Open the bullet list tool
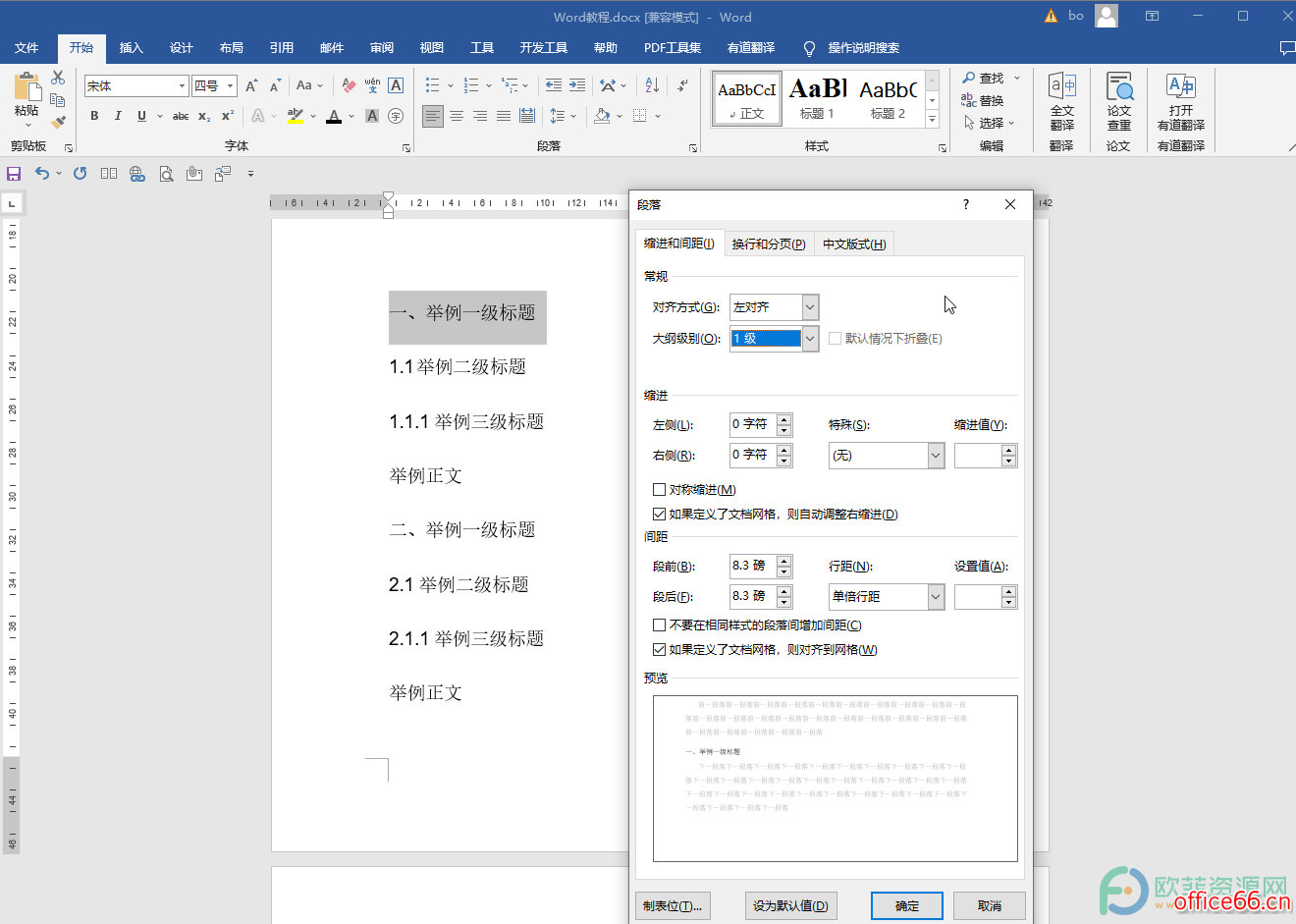This screenshot has height=924, width=1296. point(433,86)
